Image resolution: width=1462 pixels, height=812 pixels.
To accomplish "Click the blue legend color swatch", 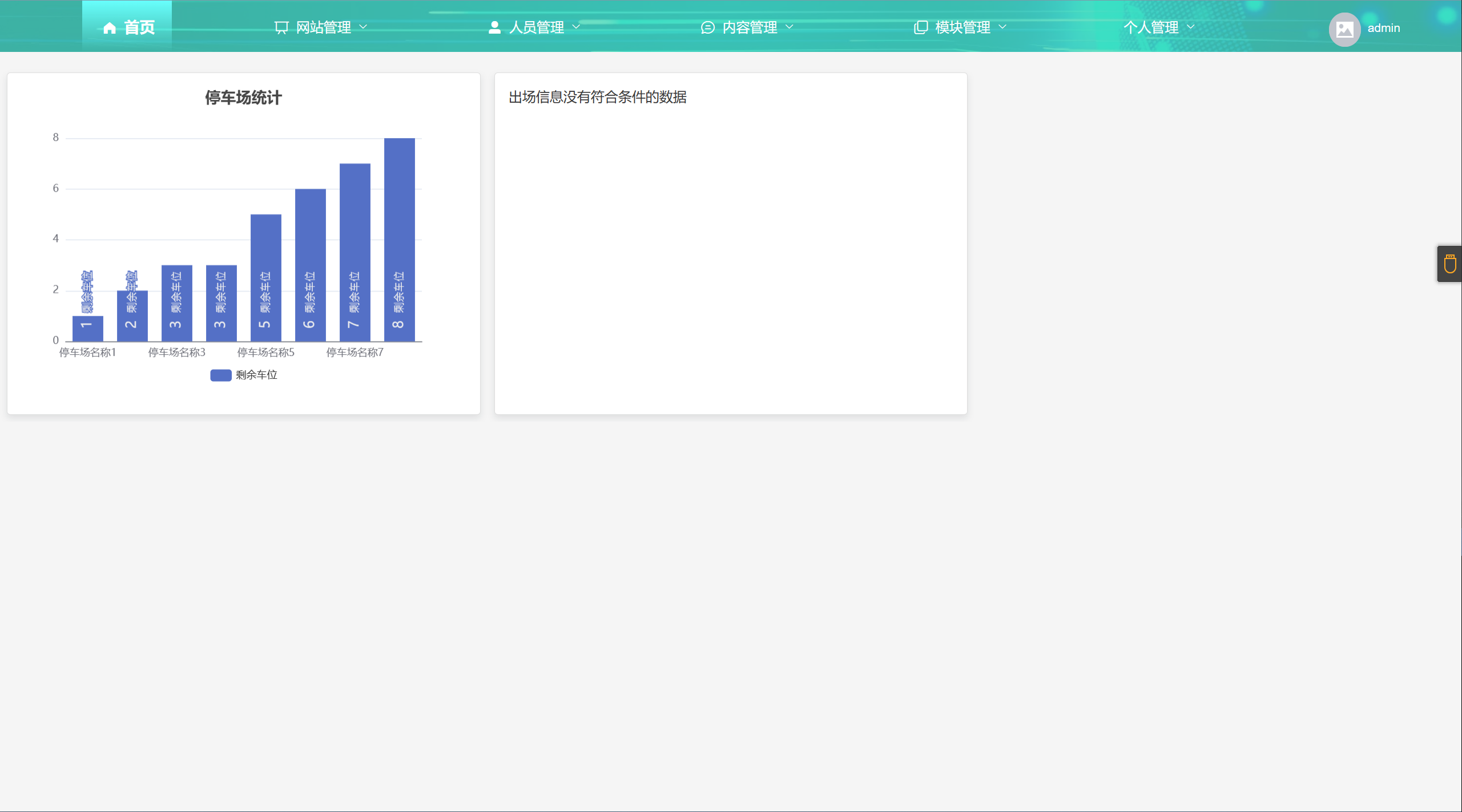I will pyautogui.click(x=220, y=375).
